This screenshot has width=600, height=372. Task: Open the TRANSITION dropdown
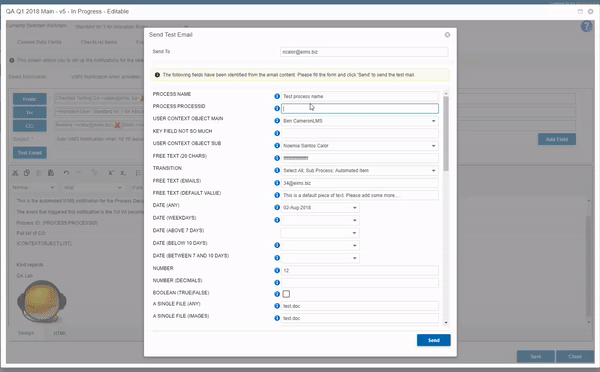[x=434, y=171]
